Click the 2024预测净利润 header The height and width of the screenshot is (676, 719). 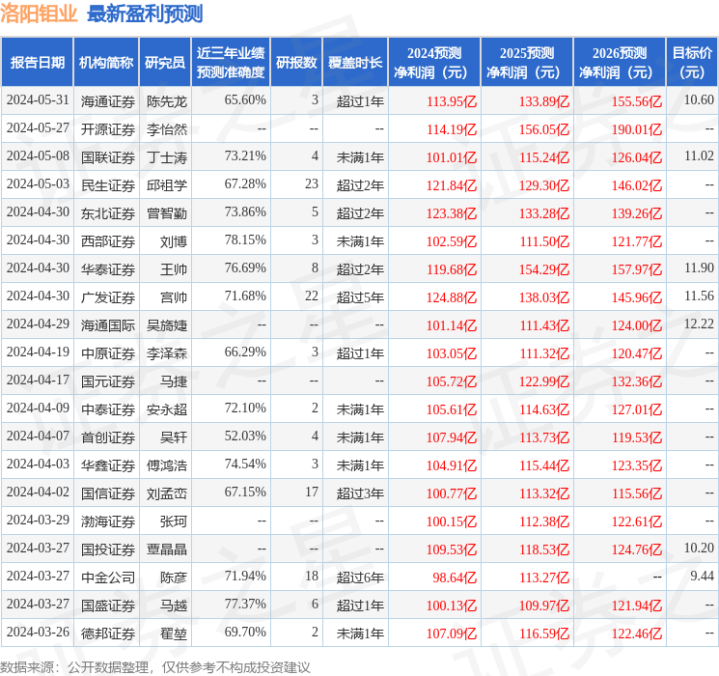pyautogui.click(x=434, y=62)
